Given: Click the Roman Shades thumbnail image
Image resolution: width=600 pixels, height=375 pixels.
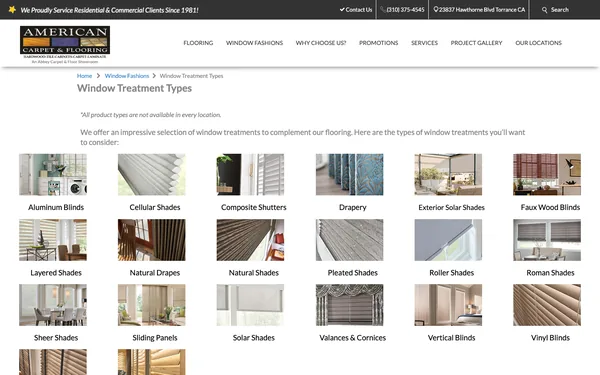Looking at the screenshot, I should tap(547, 240).
